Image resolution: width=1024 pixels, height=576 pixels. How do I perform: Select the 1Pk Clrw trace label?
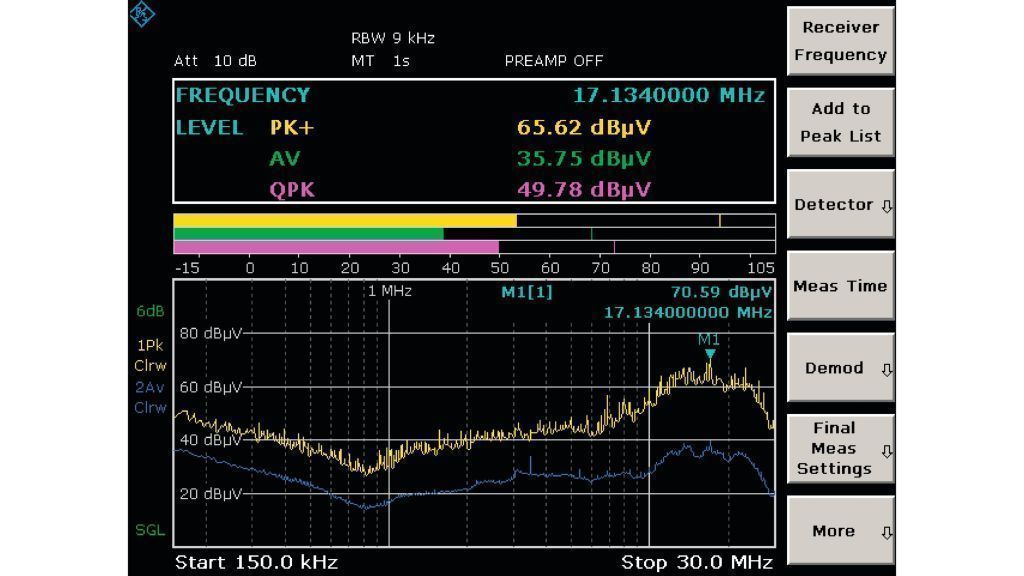[x=150, y=355]
